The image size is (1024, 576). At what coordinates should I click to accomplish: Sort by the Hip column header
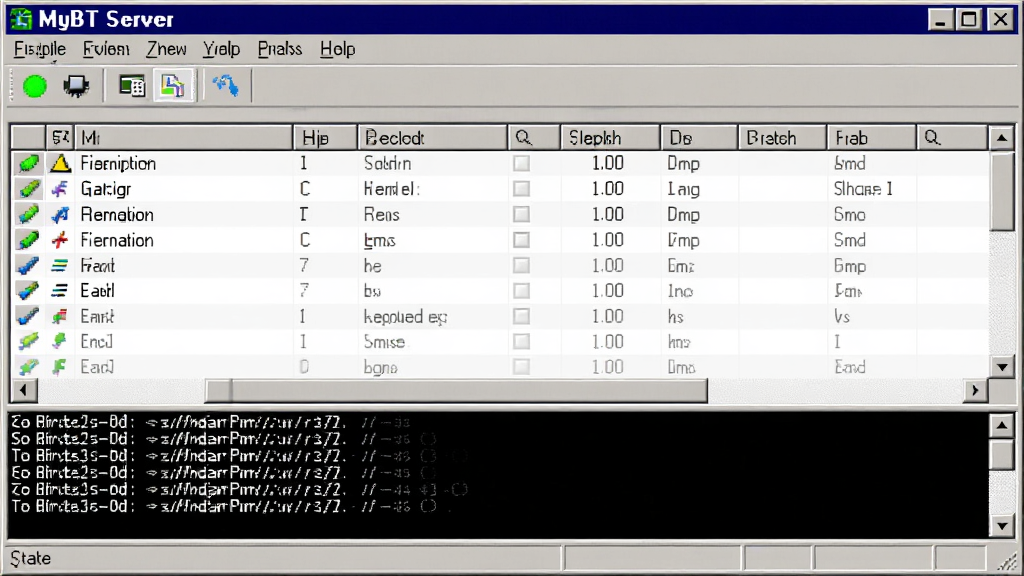coord(325,138)
